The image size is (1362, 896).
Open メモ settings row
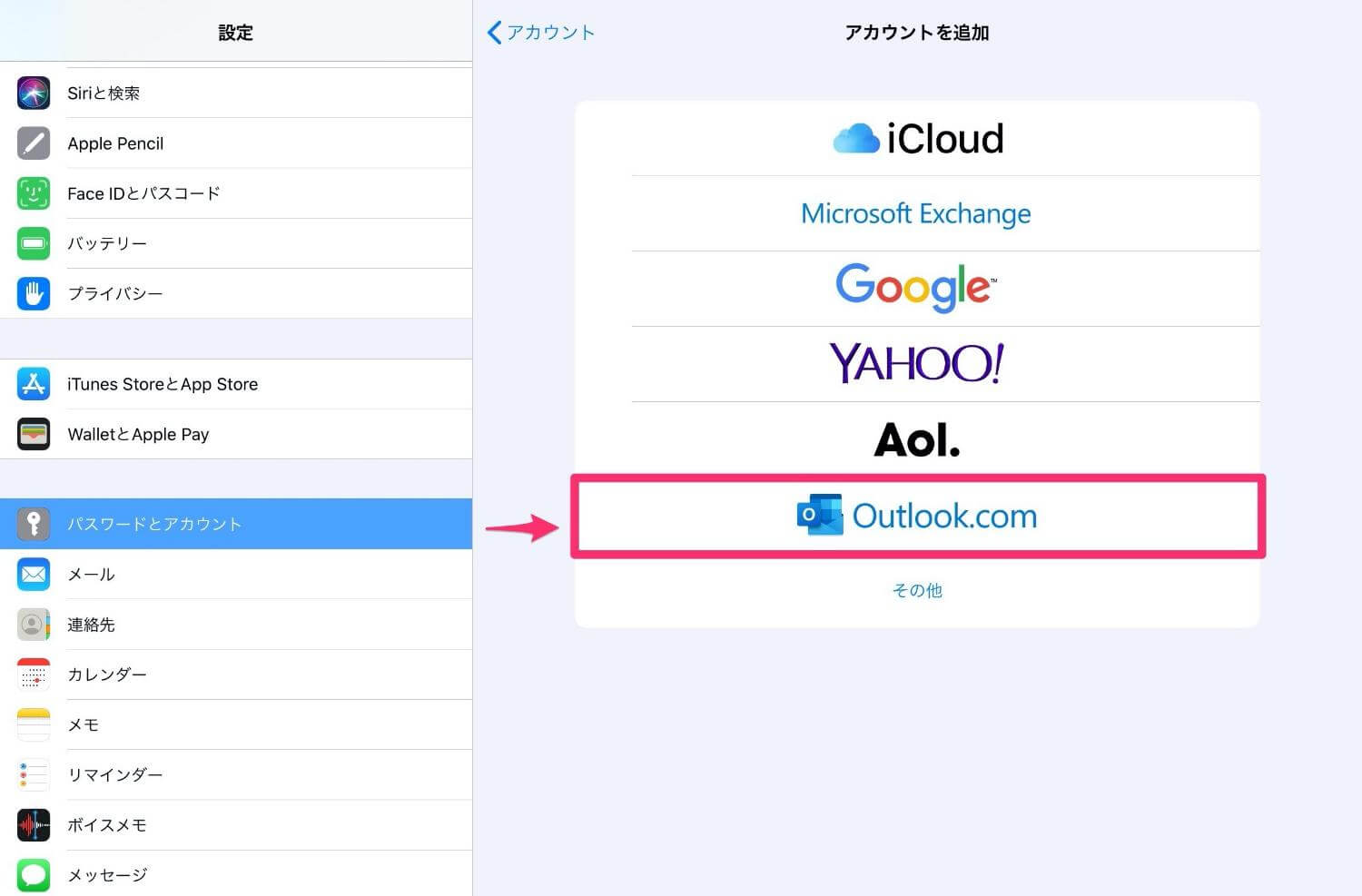236,724
